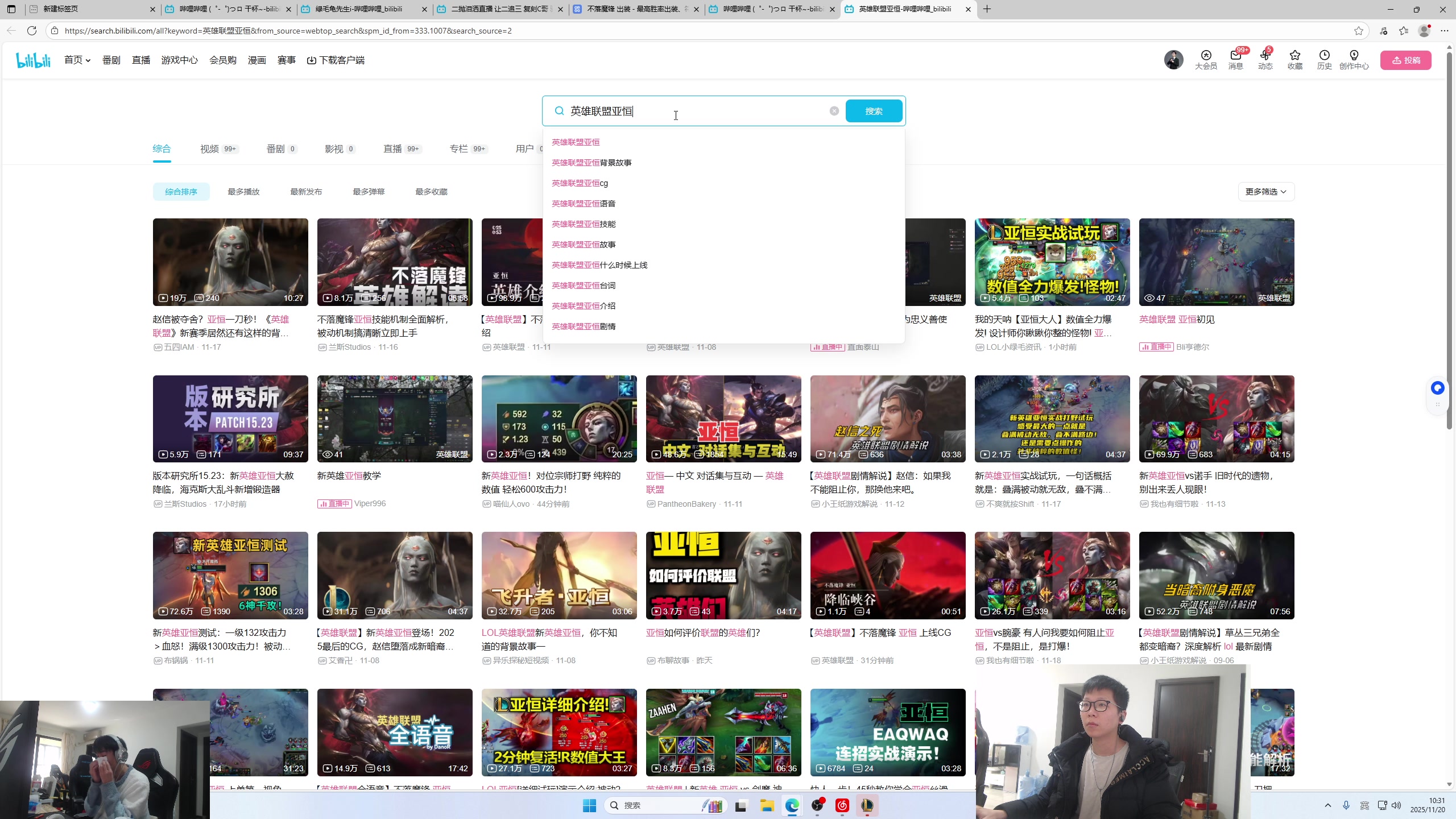Choose suggestion 英雄联盟亚恒背景故事
Viewport: 1456px width, 819px height.
coord(591,163)
